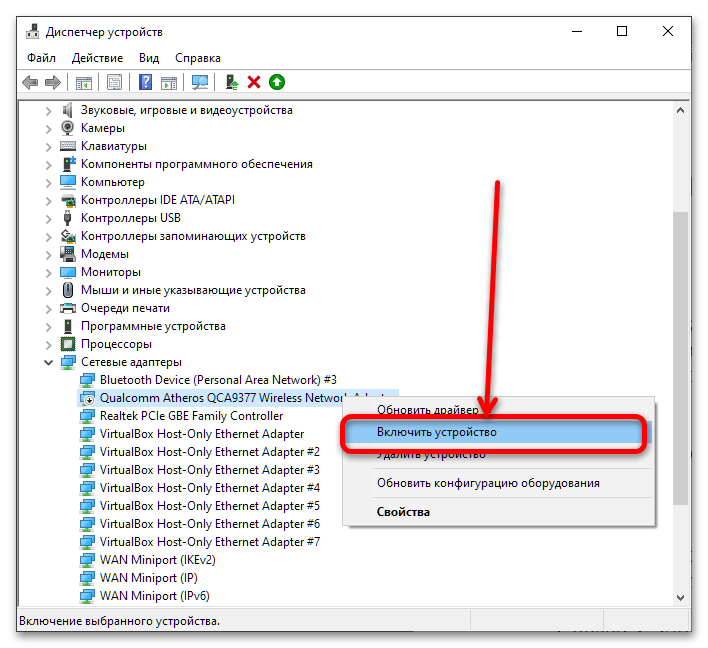Minimize the Диспетчер устройств window
This screenshot has width=708, height=648.
pyautogui.click(x=577, y=31)
